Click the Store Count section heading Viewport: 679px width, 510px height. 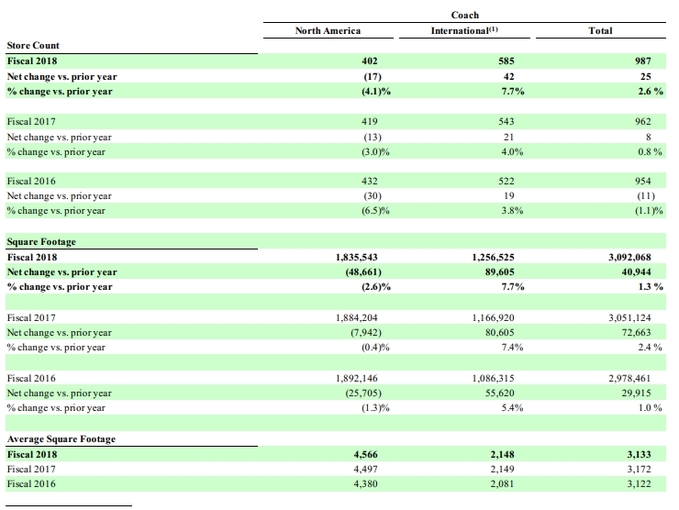click(33, 45)
